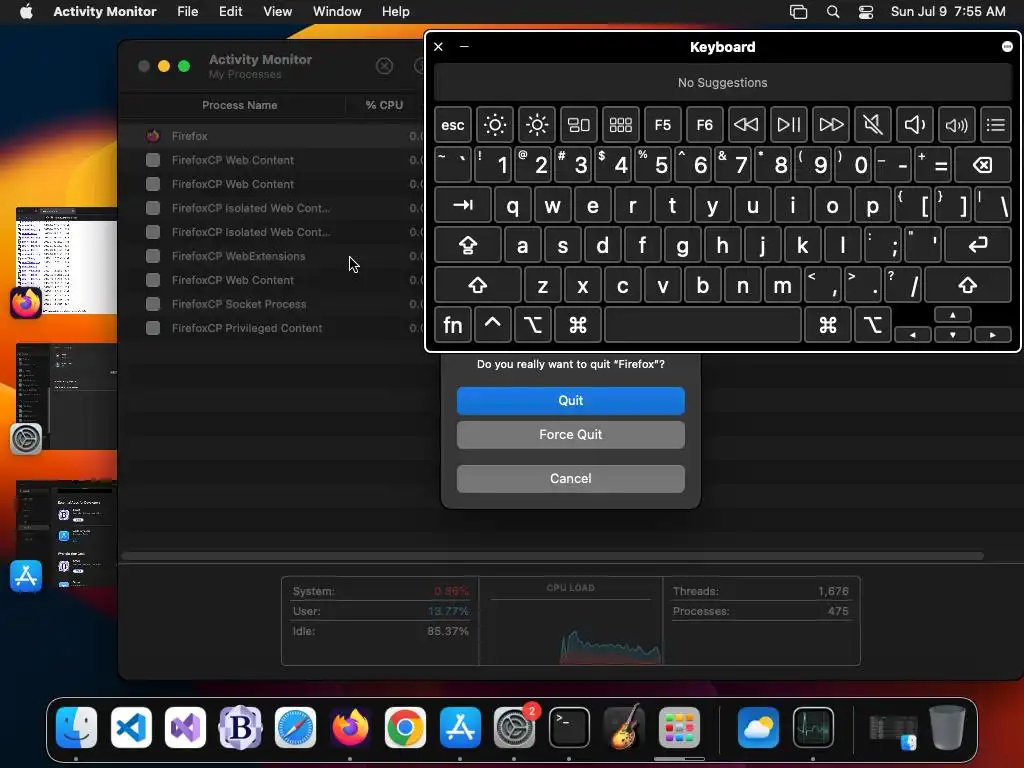Image resolution: width=1024 pixels, height=768 pixels.
Task: Tap the return key
Action: click(978, 245)
